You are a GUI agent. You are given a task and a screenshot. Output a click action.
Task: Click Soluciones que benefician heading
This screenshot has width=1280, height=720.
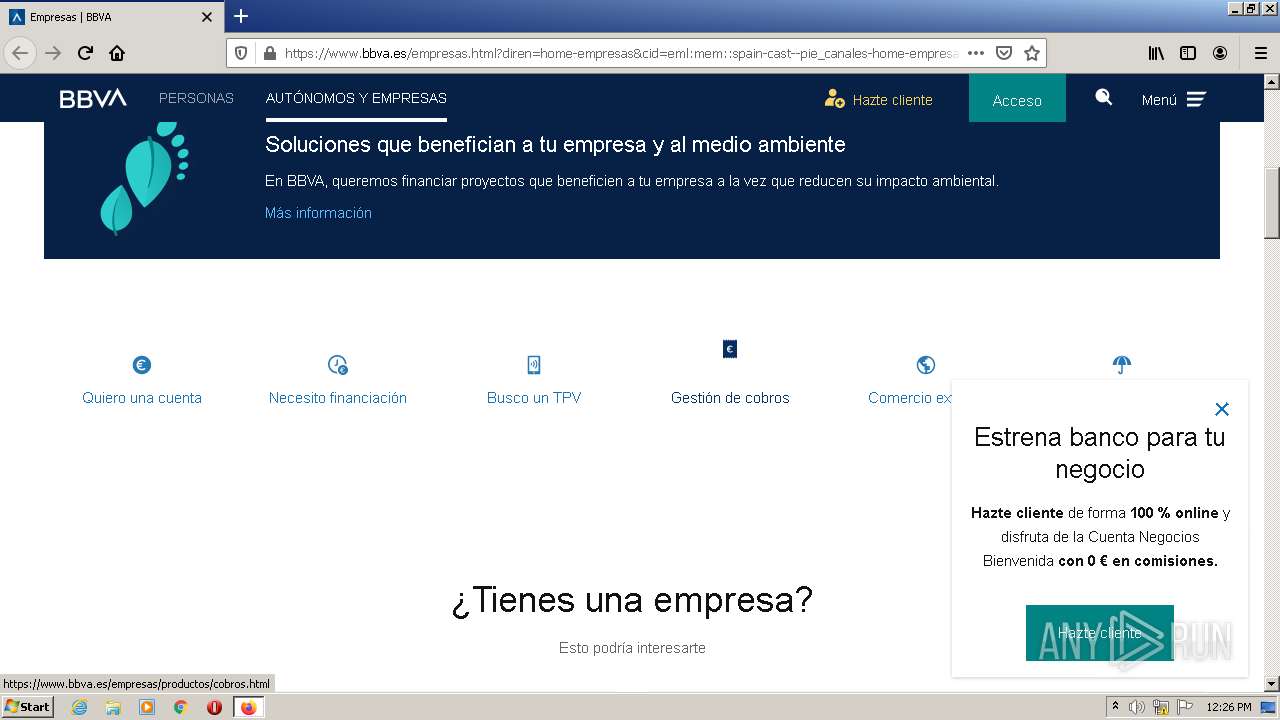point(555,145)
